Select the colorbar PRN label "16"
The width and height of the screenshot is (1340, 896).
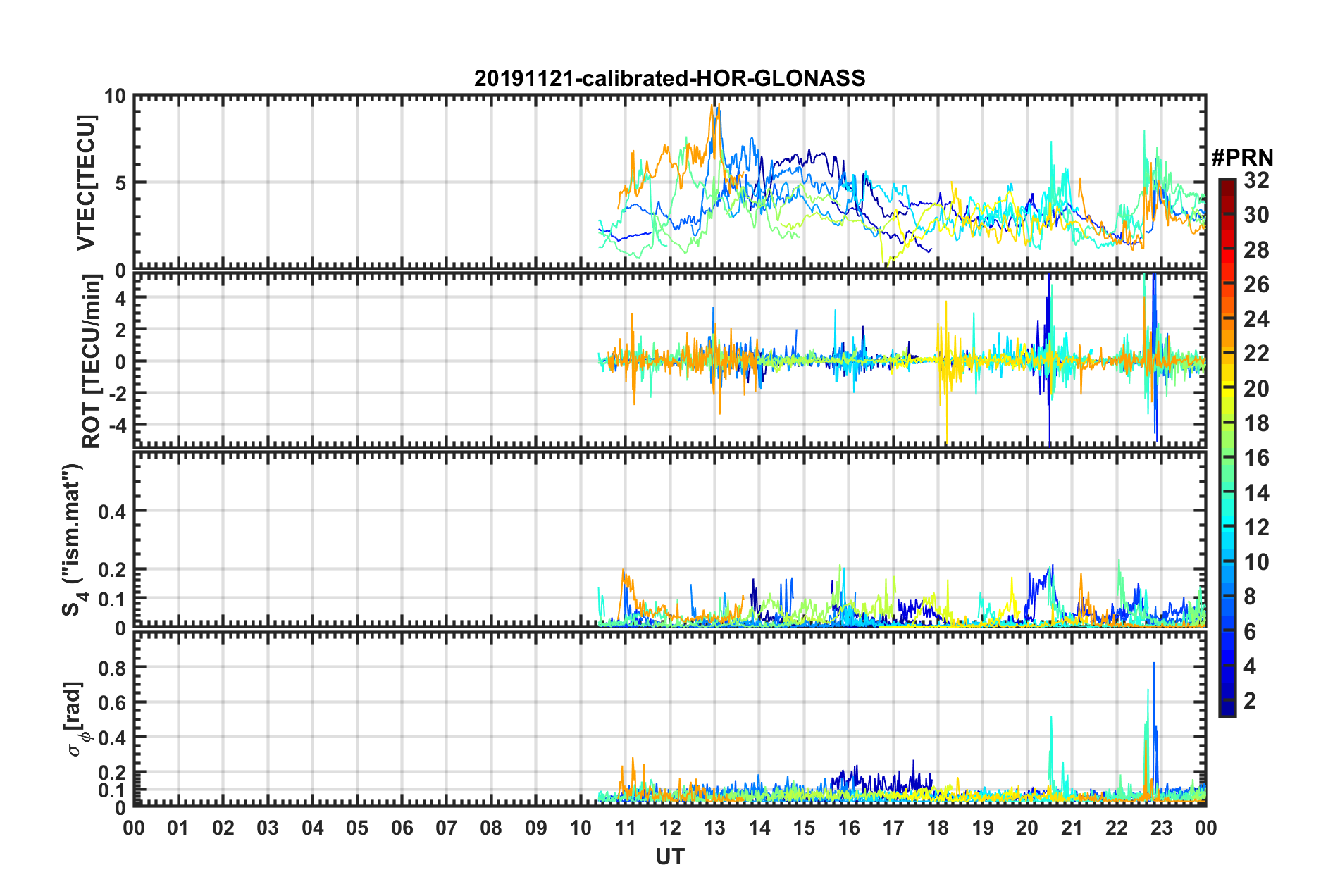[x=1256, y=458]
